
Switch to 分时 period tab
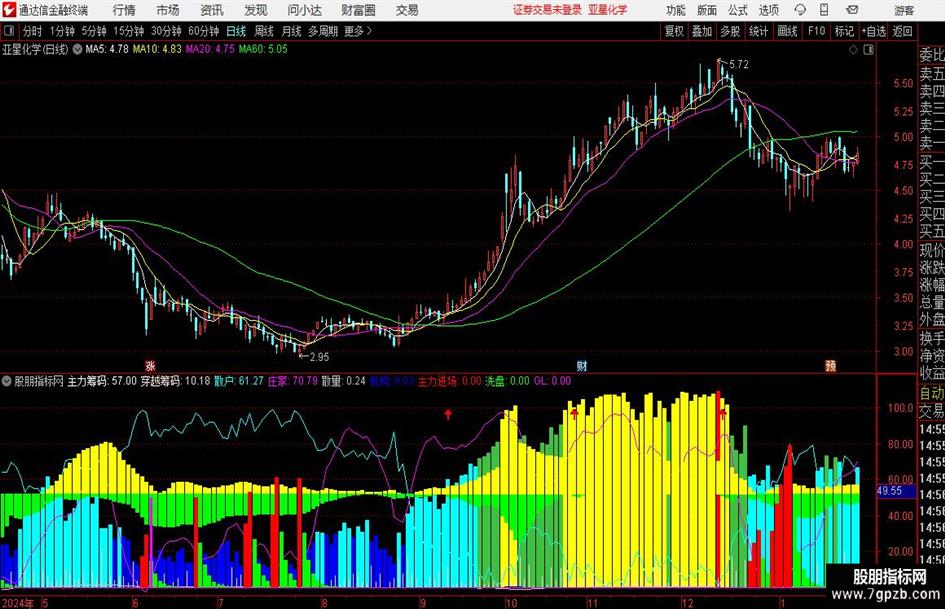[x=33, y=31]
